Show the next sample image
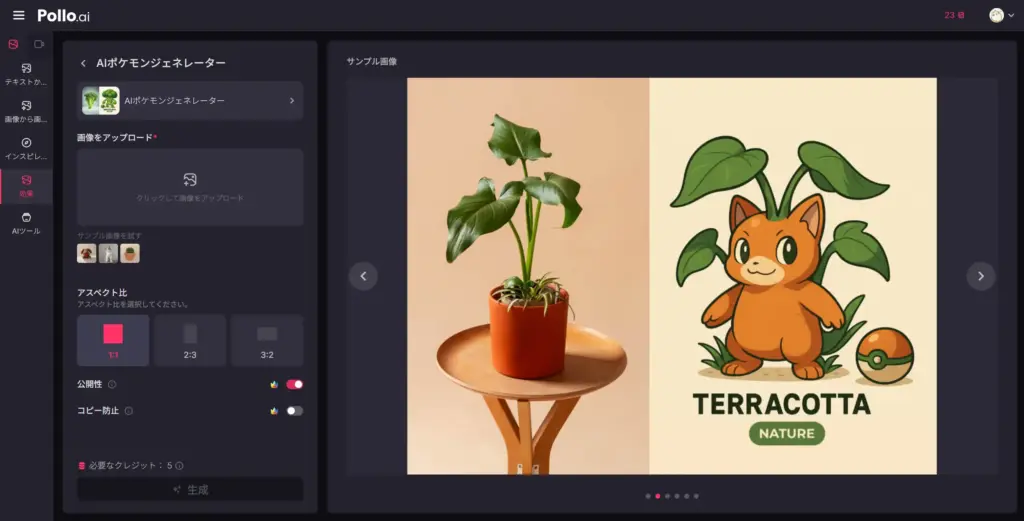 (x=981, y=276)
